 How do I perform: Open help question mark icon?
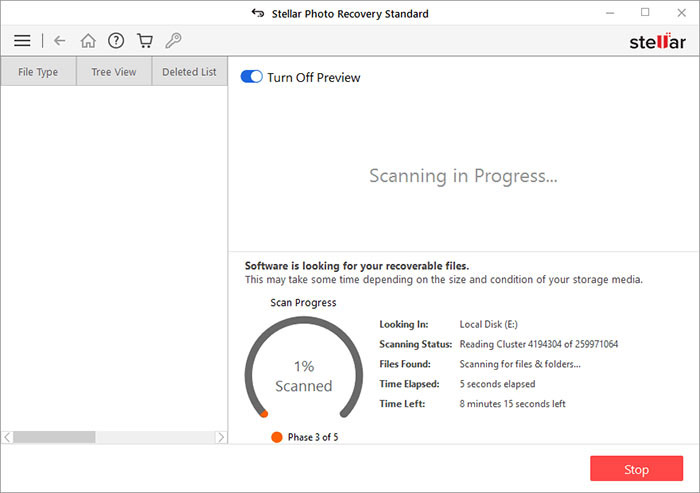point(116,41)
